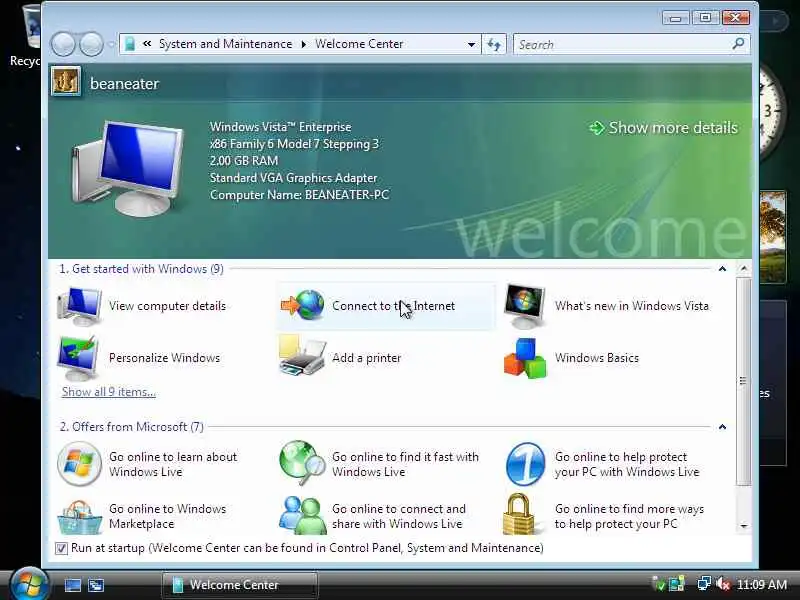Viewport: 800px width, 600px height.
Task: Click the Forward navigation button
Action: point(92,44)
